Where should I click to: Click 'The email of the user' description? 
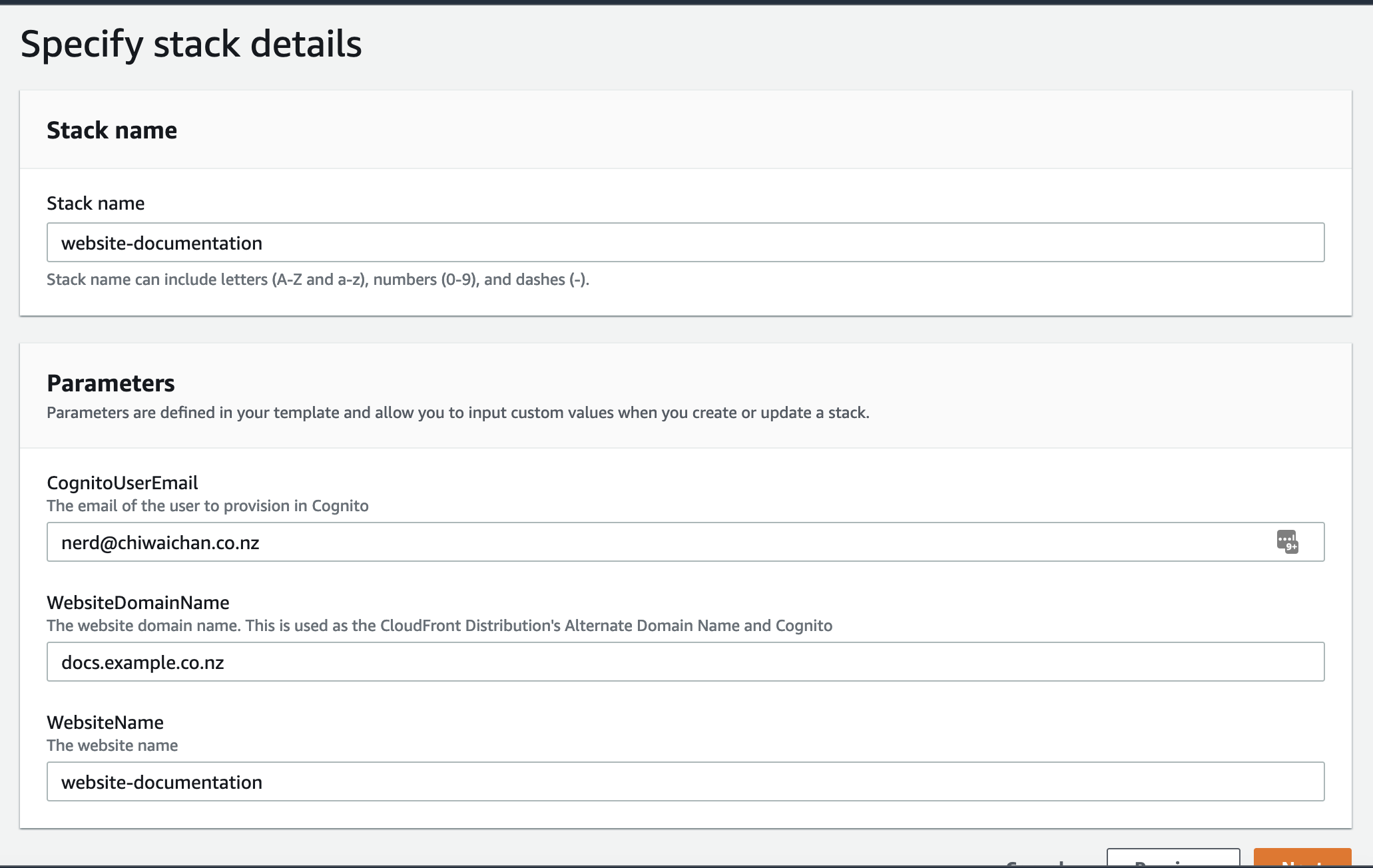tap(207, 506)
